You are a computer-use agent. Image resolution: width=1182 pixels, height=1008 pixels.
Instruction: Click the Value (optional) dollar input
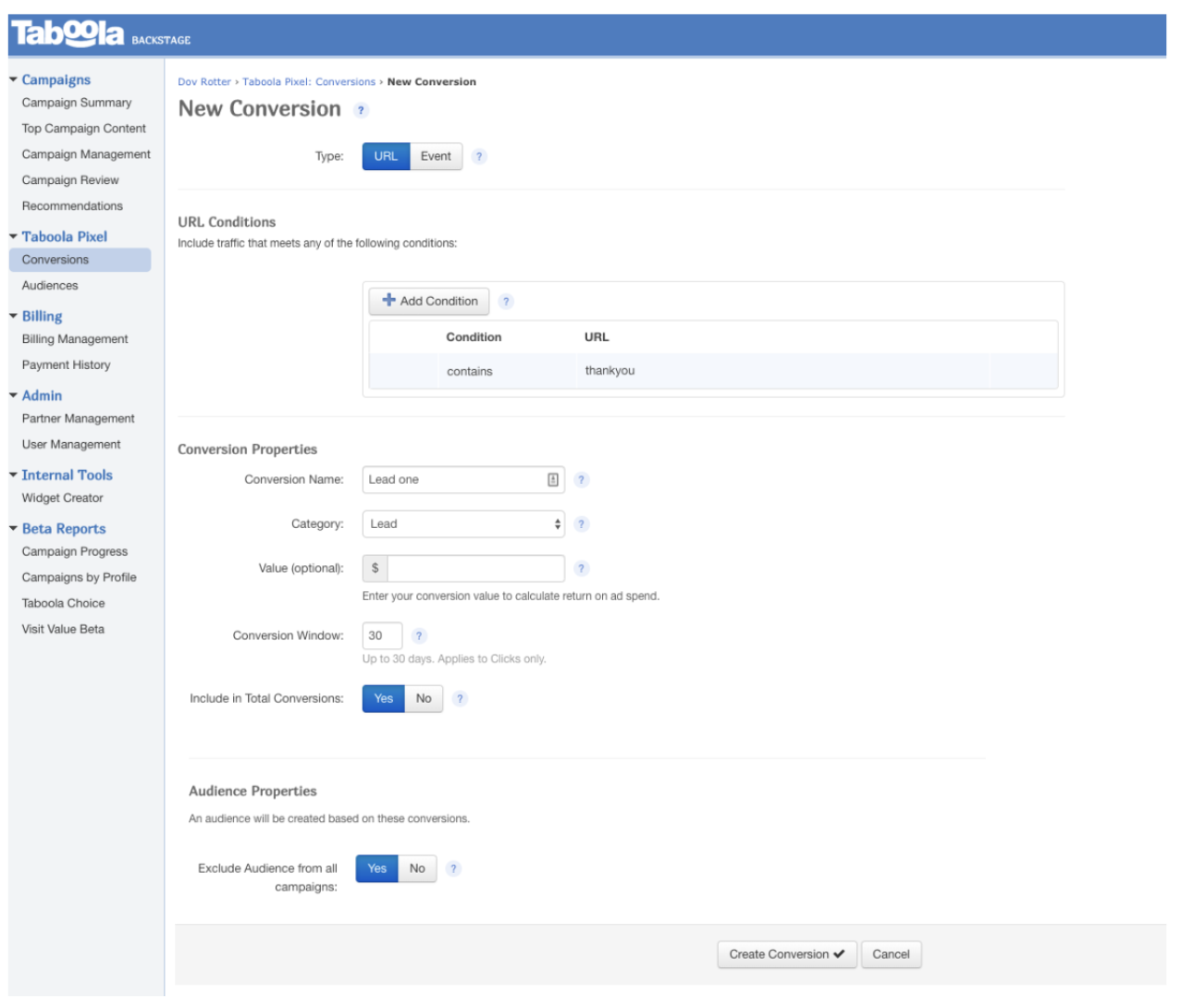[475, 569]
